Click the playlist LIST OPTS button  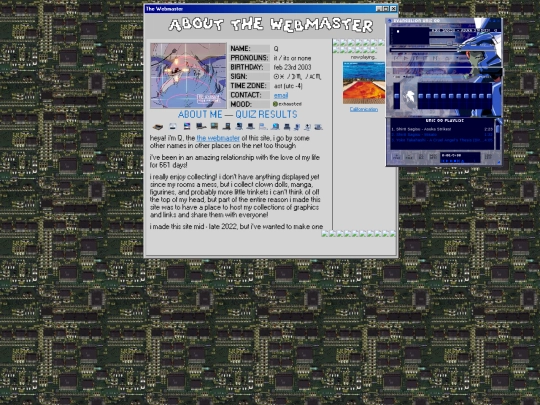[x=488, y=157]
